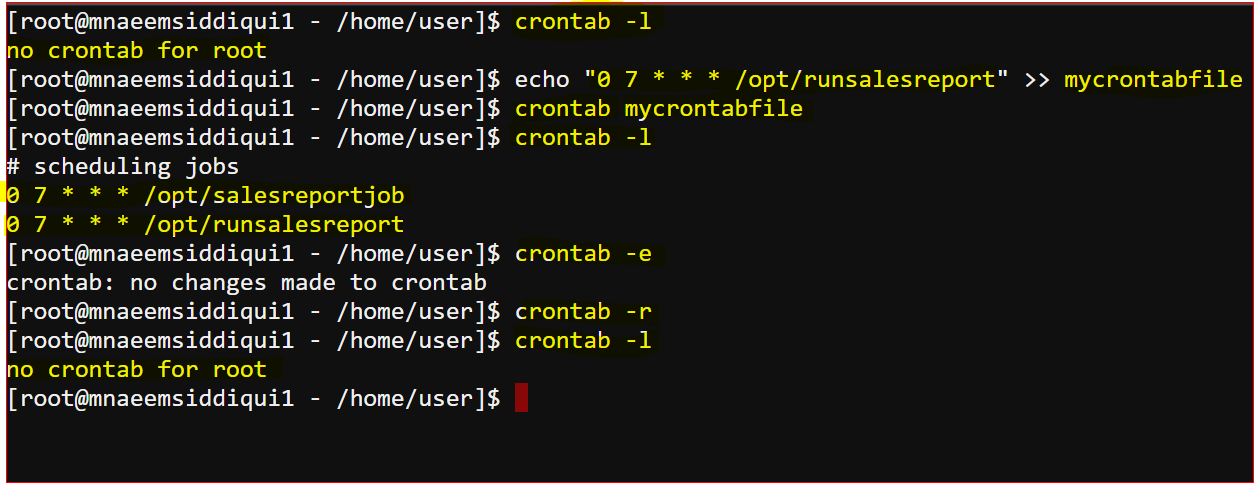The image size is (1254, 483).
Task: Click the first 'crontab -l' command
Action: pyautogui.click(x=583, y=21)
